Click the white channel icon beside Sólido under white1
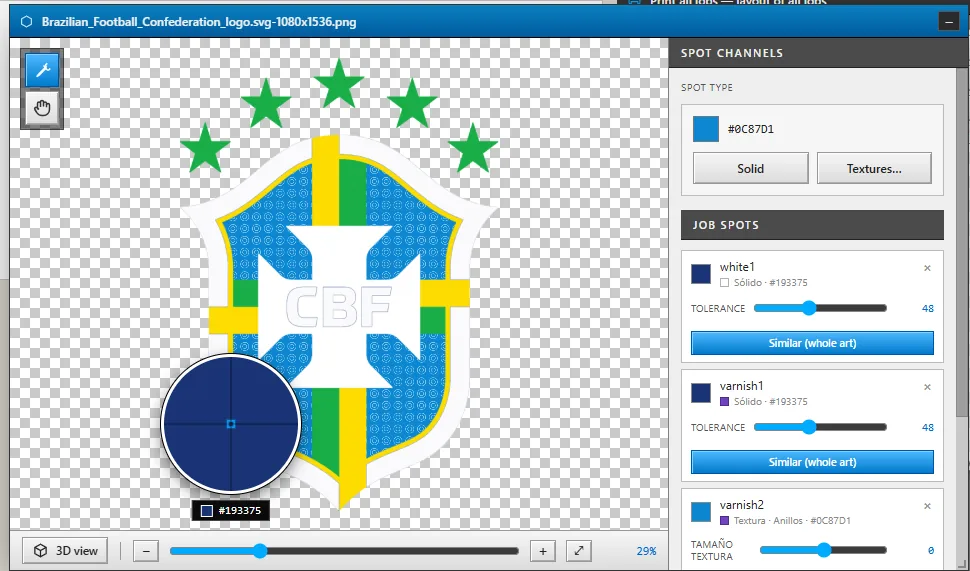The width and height of the screenshot is (970, 571). [724, 283]
